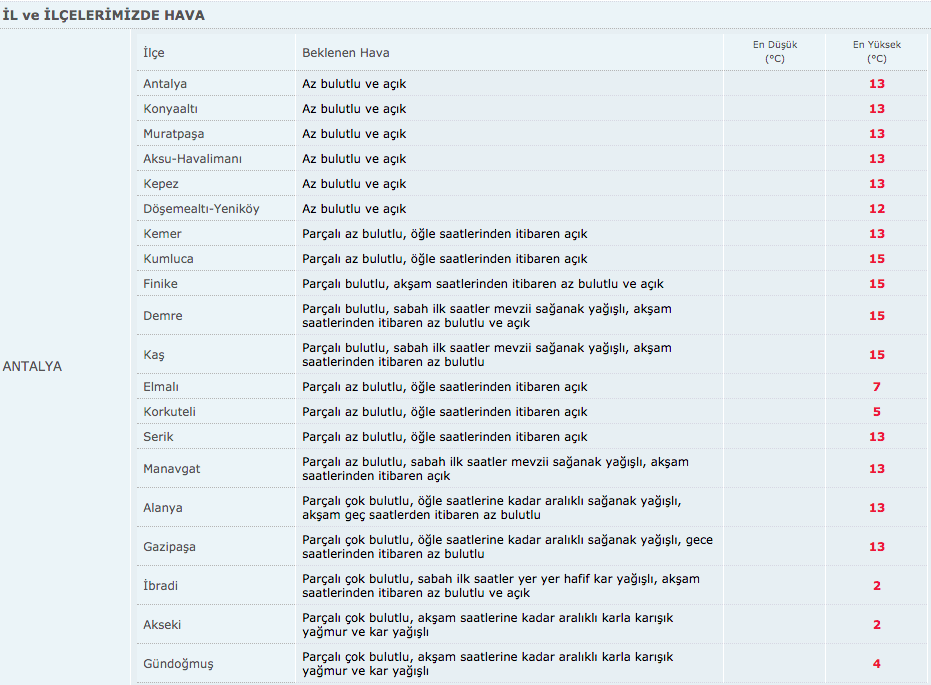This screenshot has height=685, width=931.
Task: Click Kaş's high temperature 15
Action: 877,354
